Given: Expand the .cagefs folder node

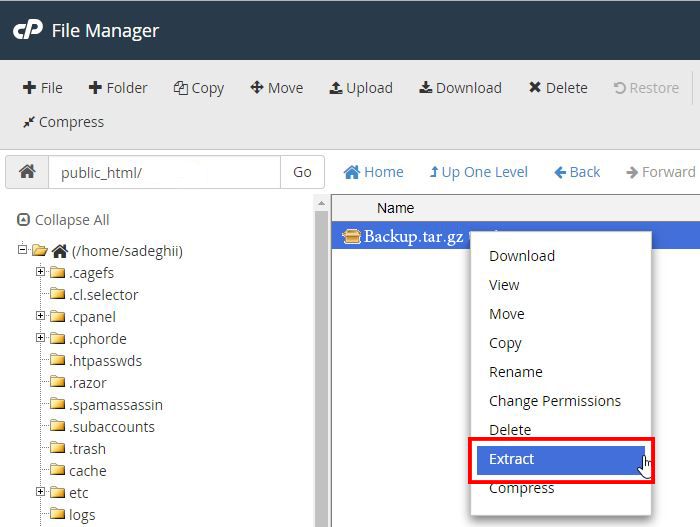Looking at the screenshot, I should coord(40,272).
